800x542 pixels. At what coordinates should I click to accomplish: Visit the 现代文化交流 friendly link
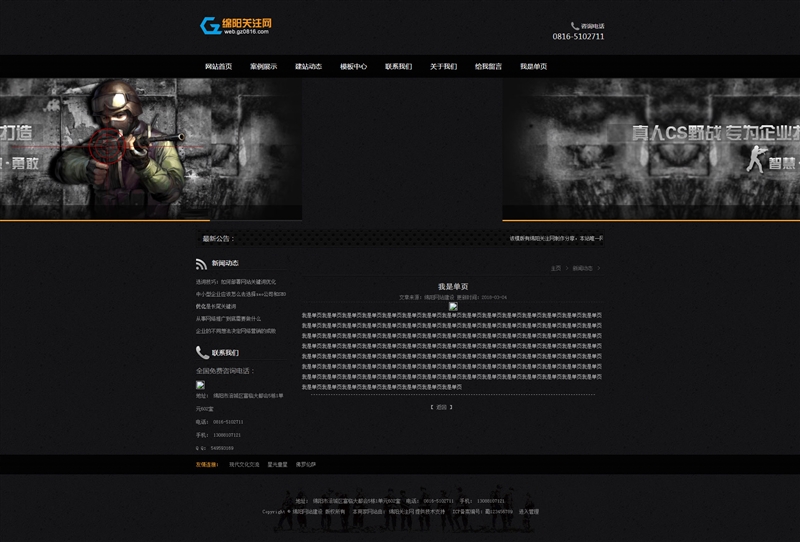coord(244,464)
